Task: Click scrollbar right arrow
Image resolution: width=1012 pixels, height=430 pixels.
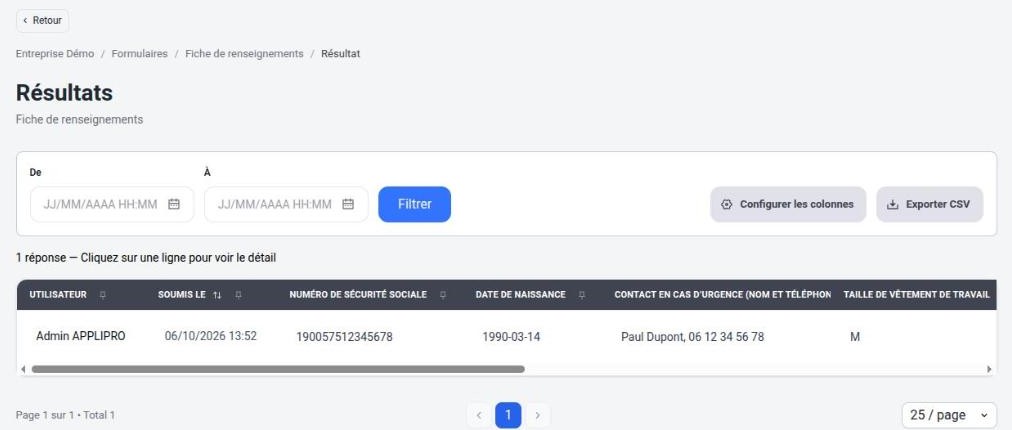Action: click(x=989, y=369)
